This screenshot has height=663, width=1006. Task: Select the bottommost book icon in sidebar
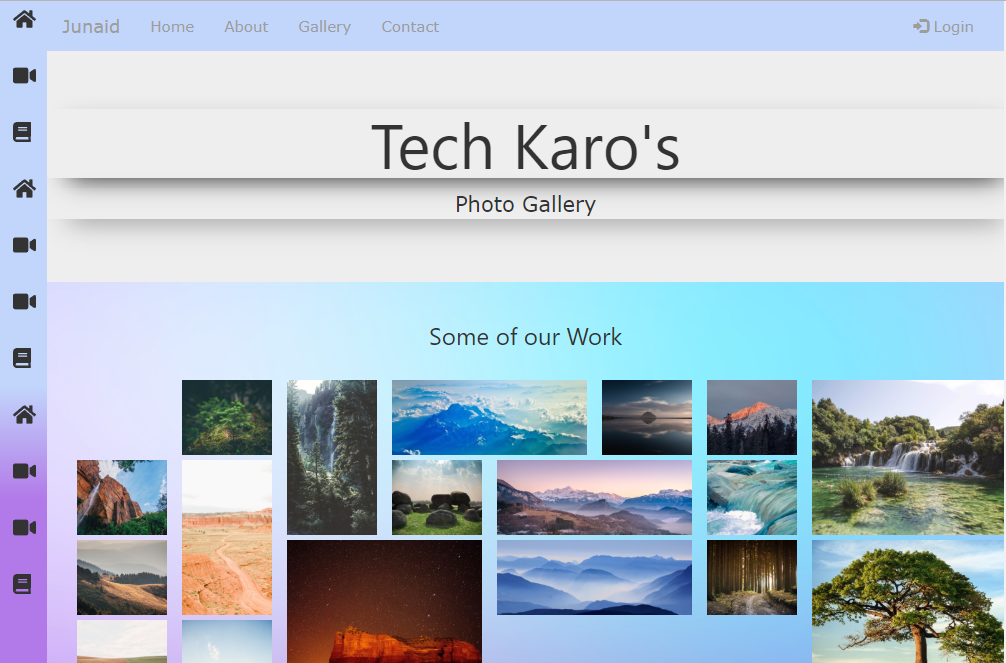pyautogui.click(x=23, y=584)
